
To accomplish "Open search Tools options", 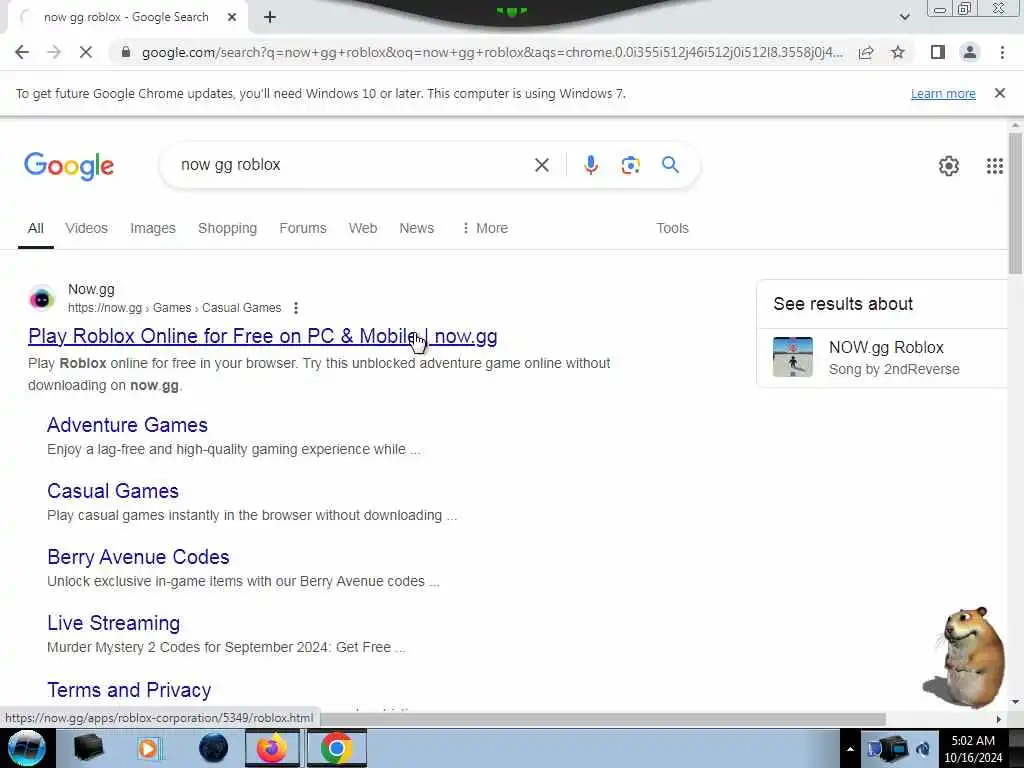I will [673, 228].
